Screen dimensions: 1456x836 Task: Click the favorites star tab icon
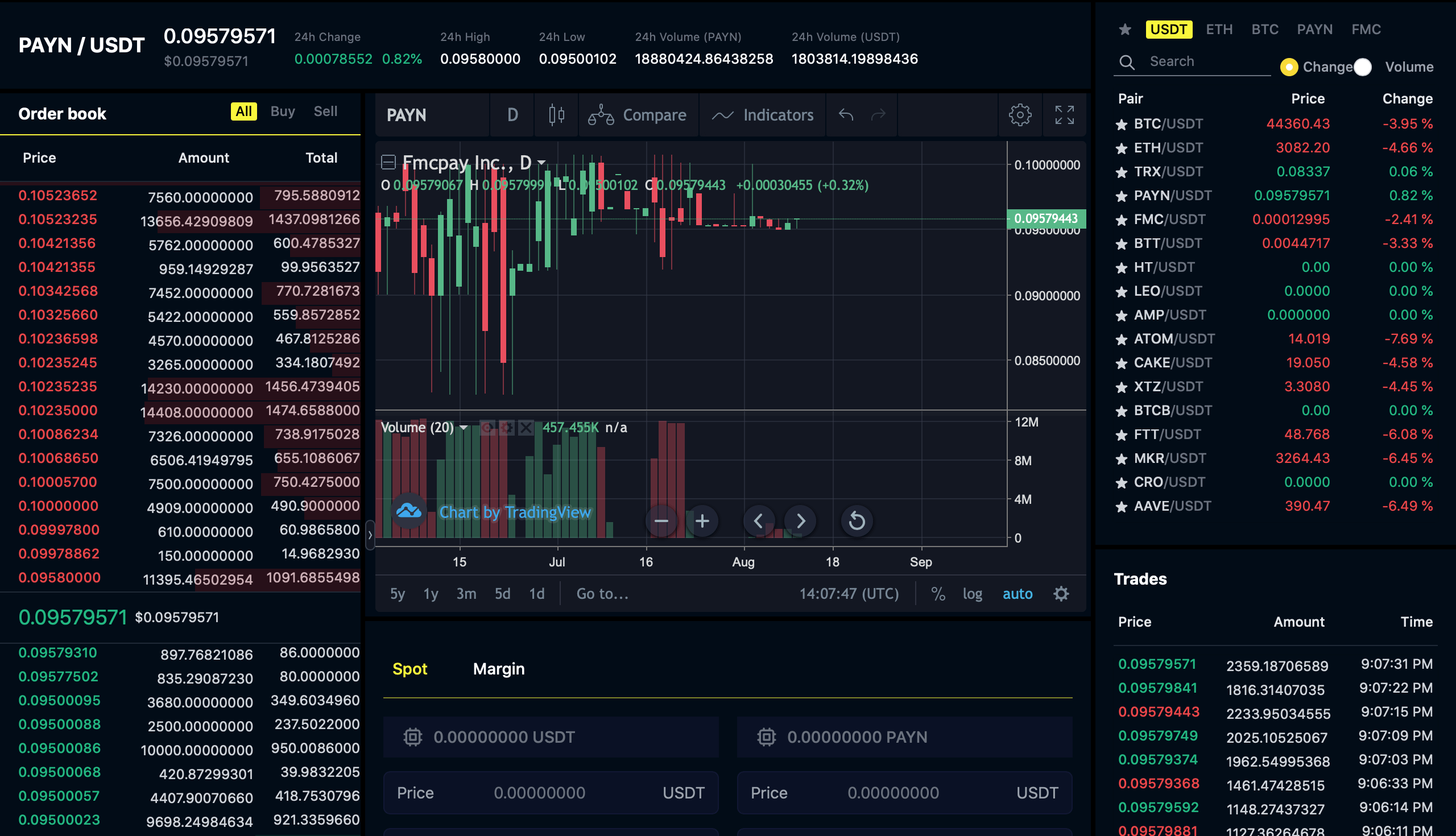coord(1125,29)
